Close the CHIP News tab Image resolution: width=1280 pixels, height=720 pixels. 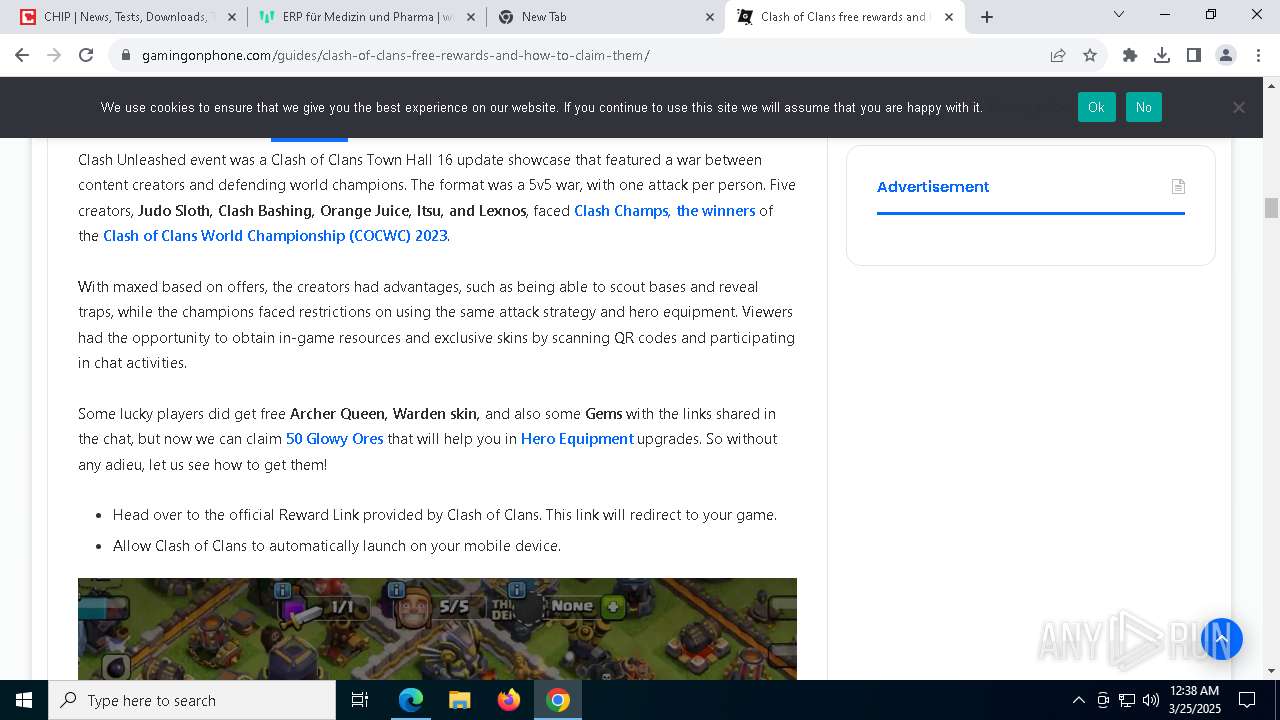click(x=232, y=17)
